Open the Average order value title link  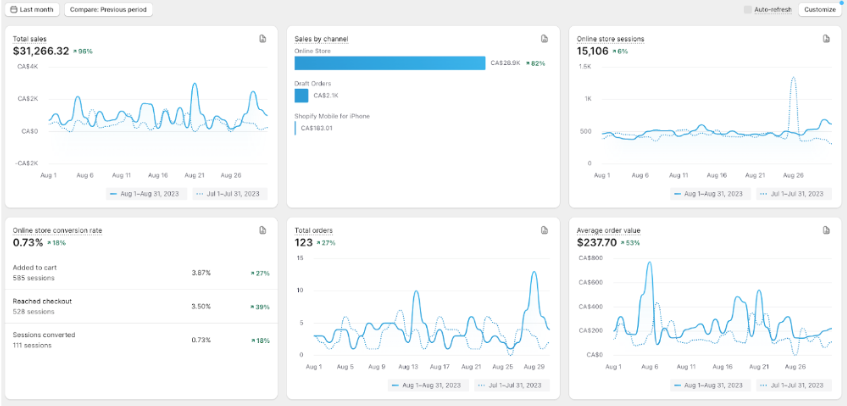tap(609, 231)
